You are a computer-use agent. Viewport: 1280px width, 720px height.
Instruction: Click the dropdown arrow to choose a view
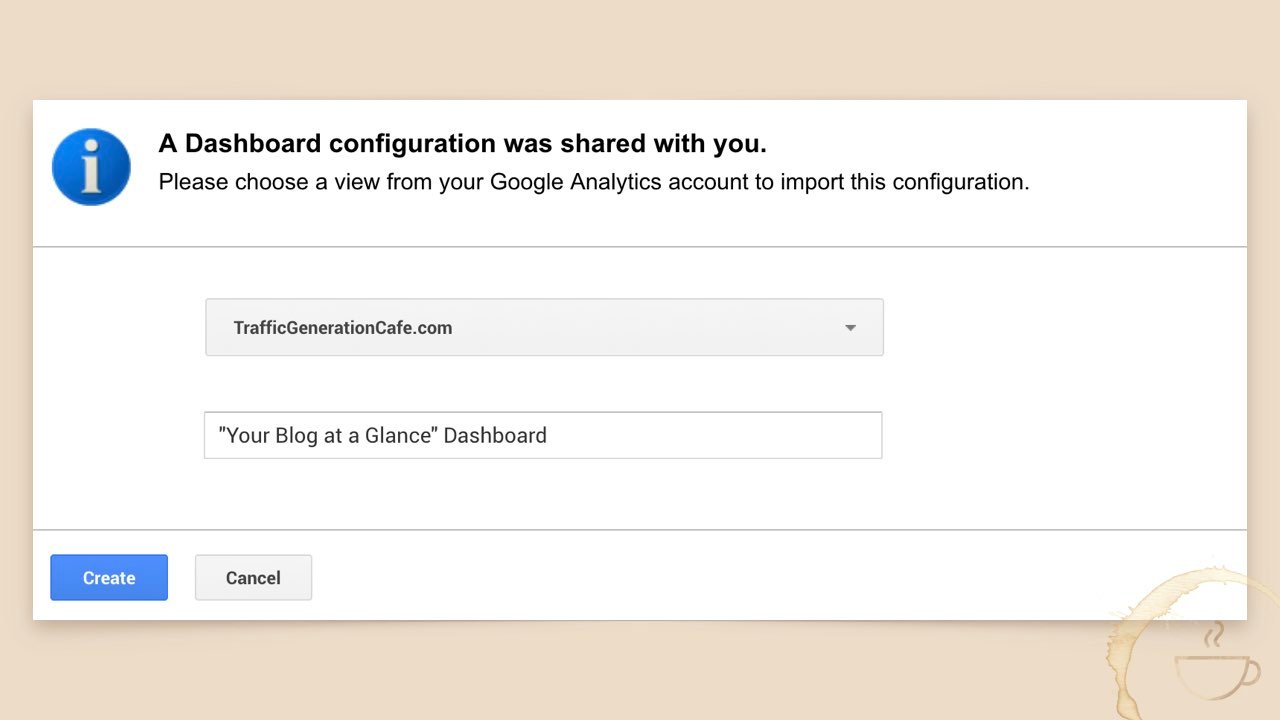click(849, 327)
